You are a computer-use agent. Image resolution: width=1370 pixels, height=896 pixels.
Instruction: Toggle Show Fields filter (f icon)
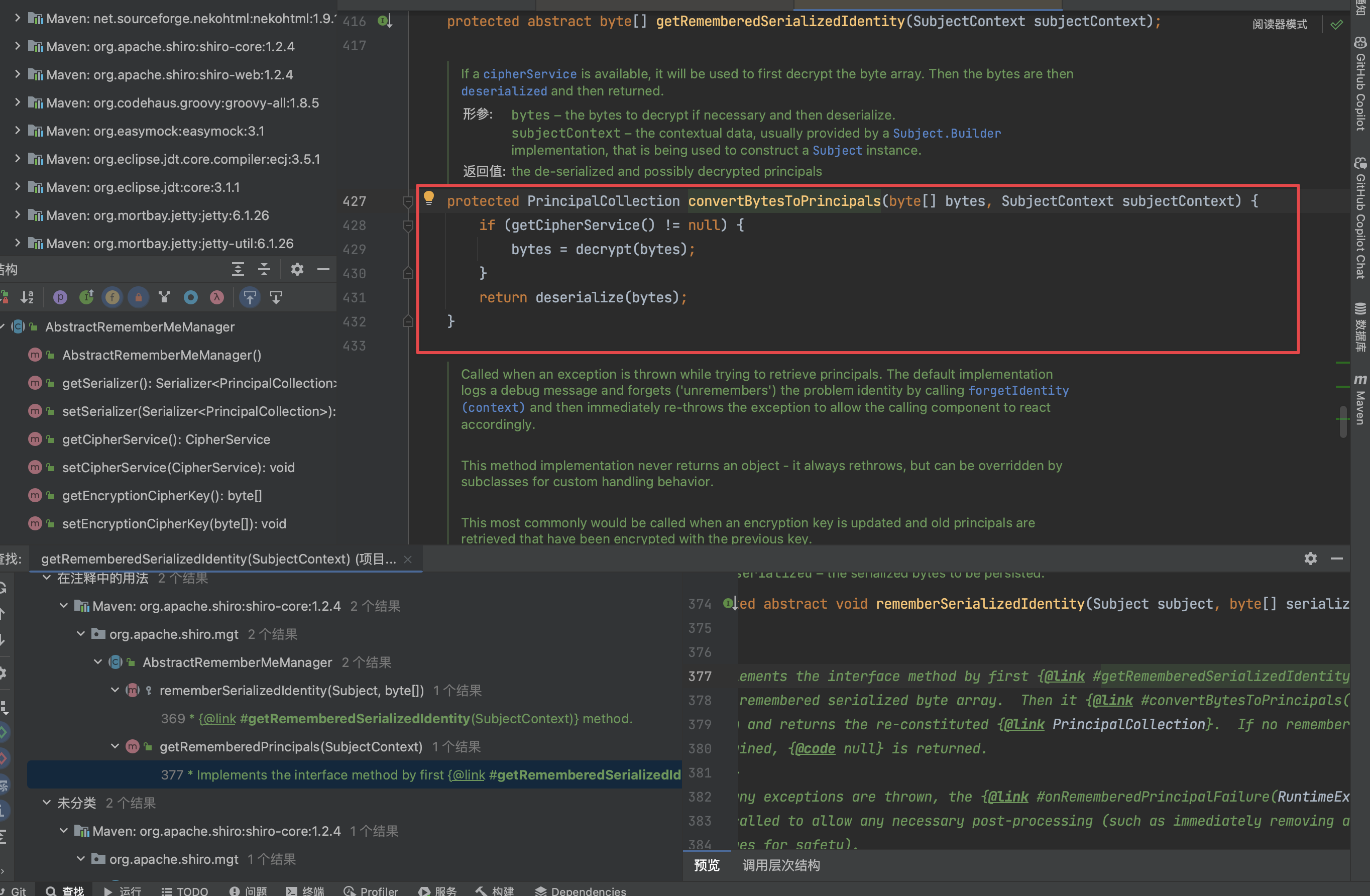112,298
